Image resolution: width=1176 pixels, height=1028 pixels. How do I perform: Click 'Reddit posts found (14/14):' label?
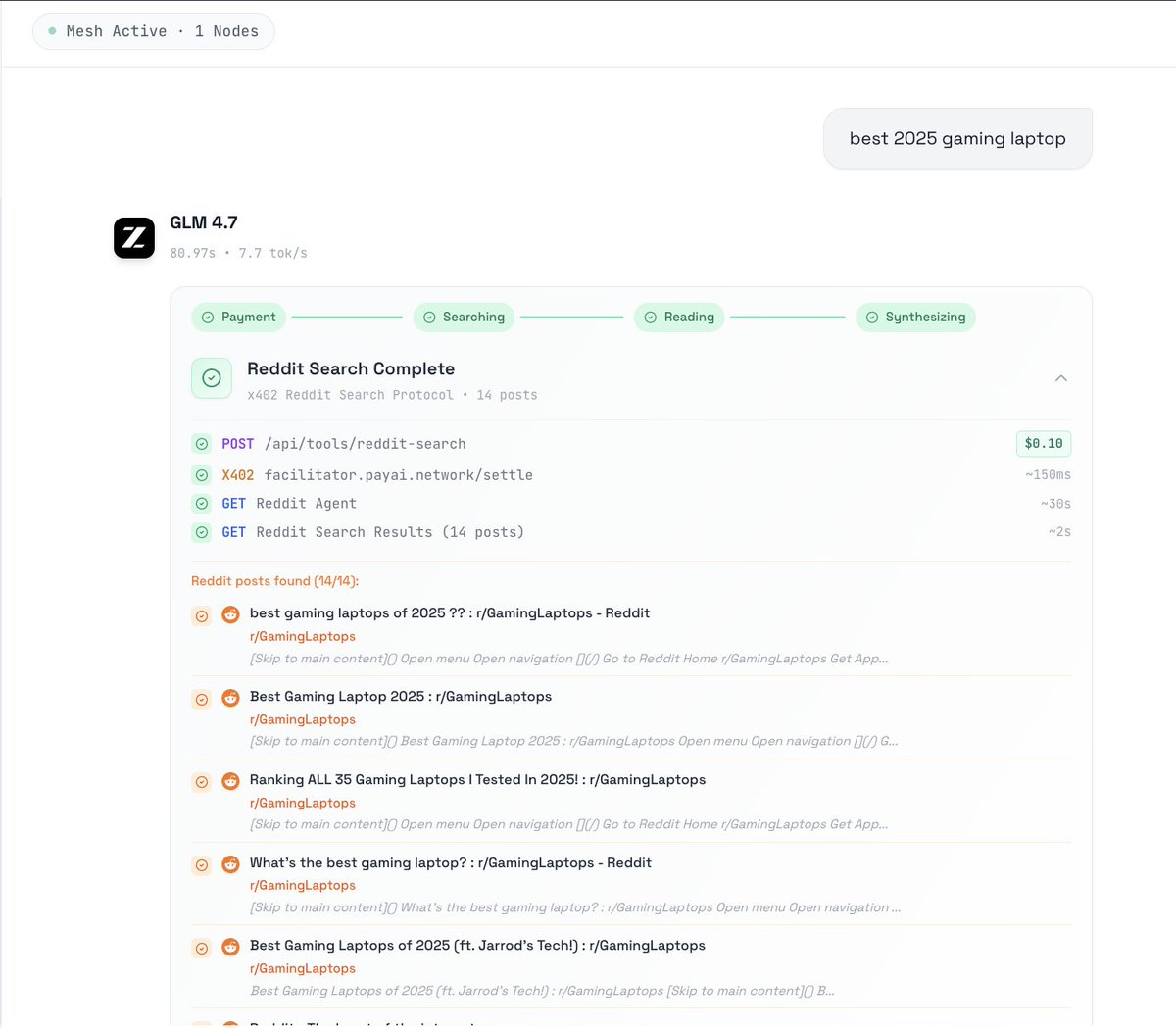tap(275, 581)
